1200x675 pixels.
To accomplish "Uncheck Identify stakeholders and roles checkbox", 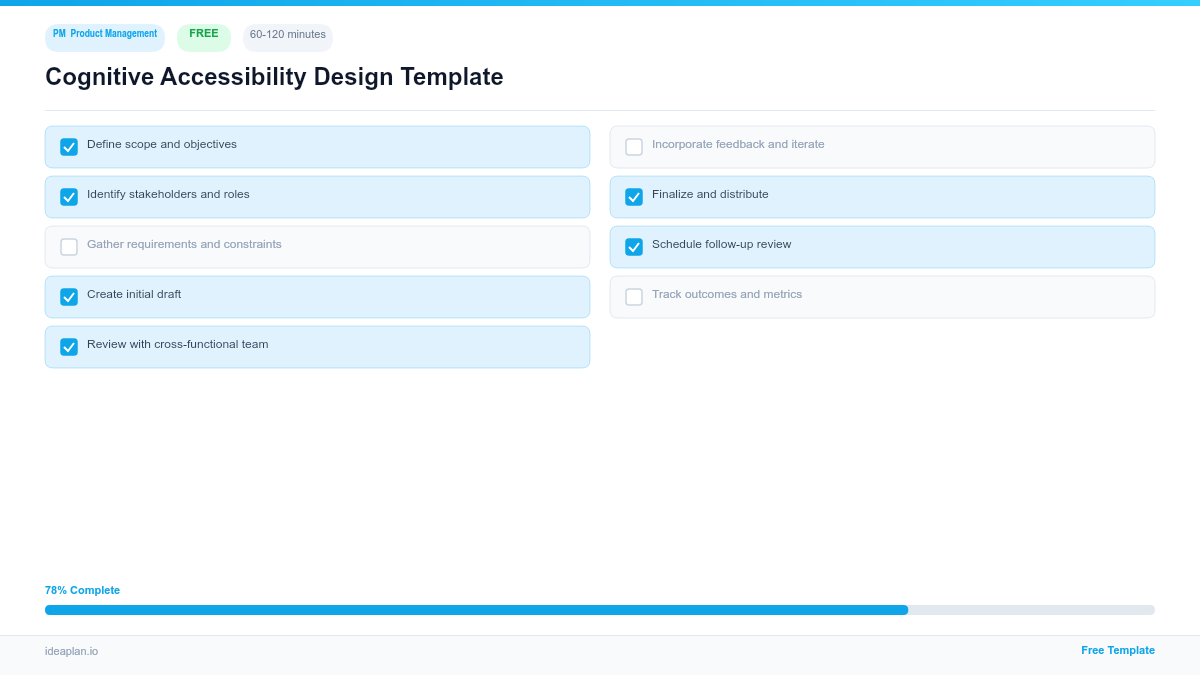I will pos(69,197).
